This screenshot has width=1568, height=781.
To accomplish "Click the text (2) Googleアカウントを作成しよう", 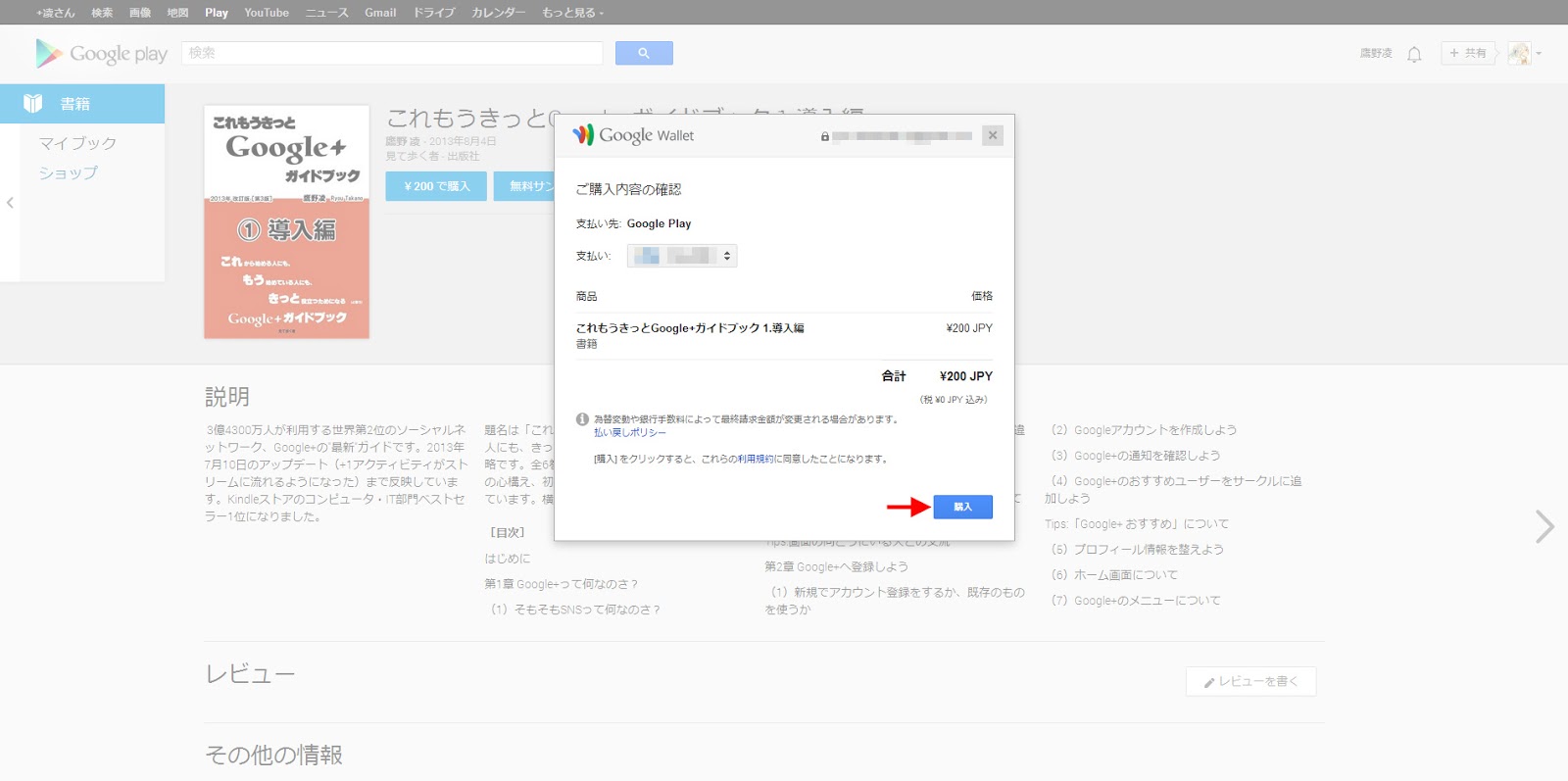I will pyautogui.click(x=1144, y=430).
